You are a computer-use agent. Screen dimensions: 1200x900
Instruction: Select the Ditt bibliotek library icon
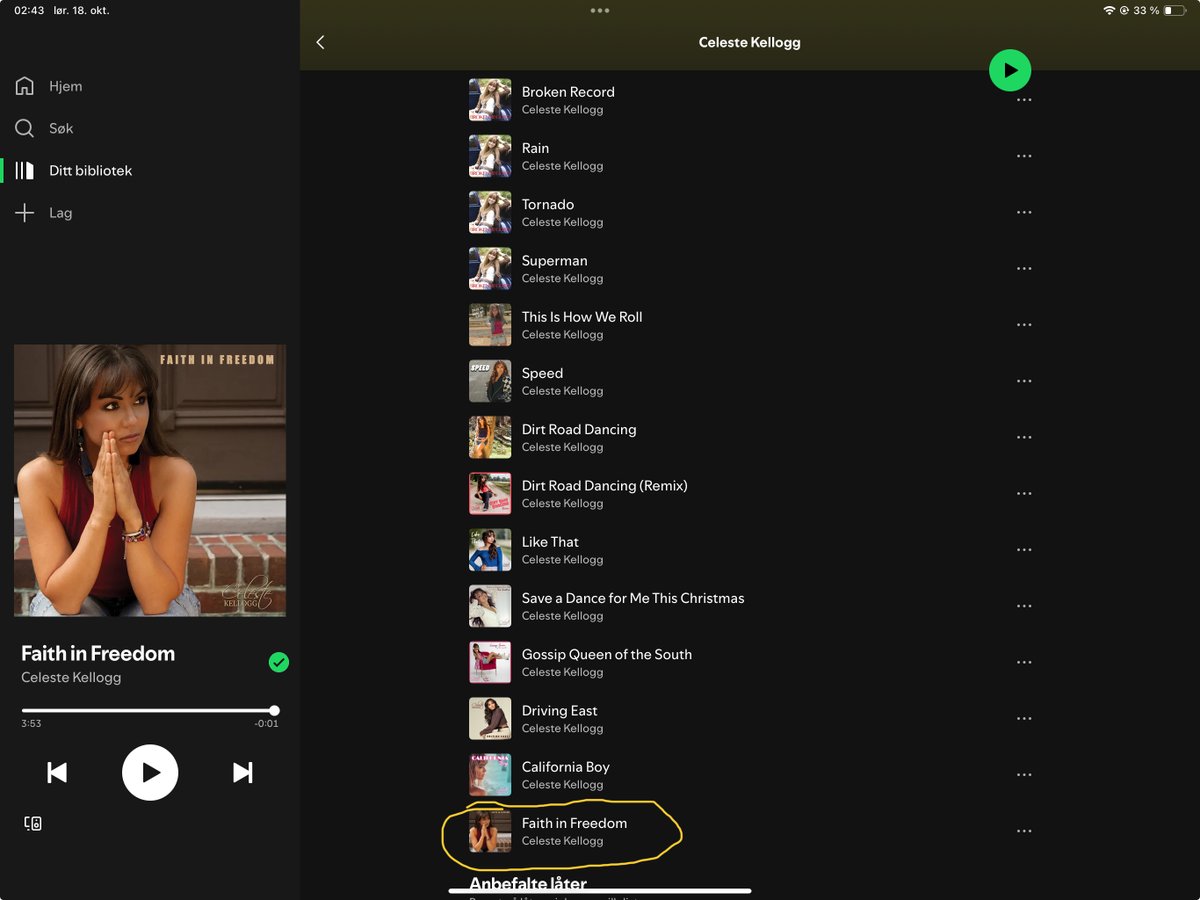[25, 171]
